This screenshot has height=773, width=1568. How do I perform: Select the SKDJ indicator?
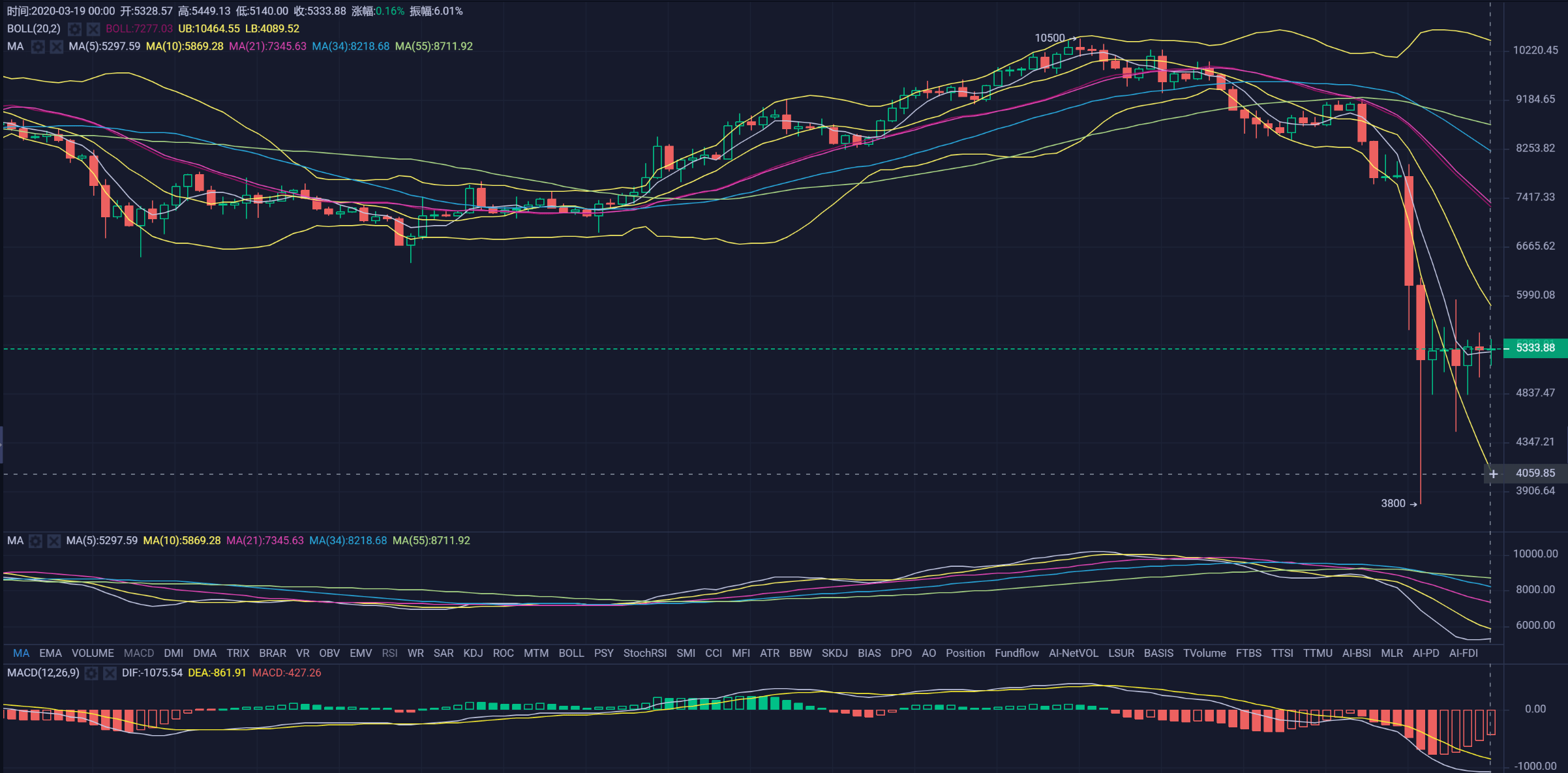tap(835, 653)
